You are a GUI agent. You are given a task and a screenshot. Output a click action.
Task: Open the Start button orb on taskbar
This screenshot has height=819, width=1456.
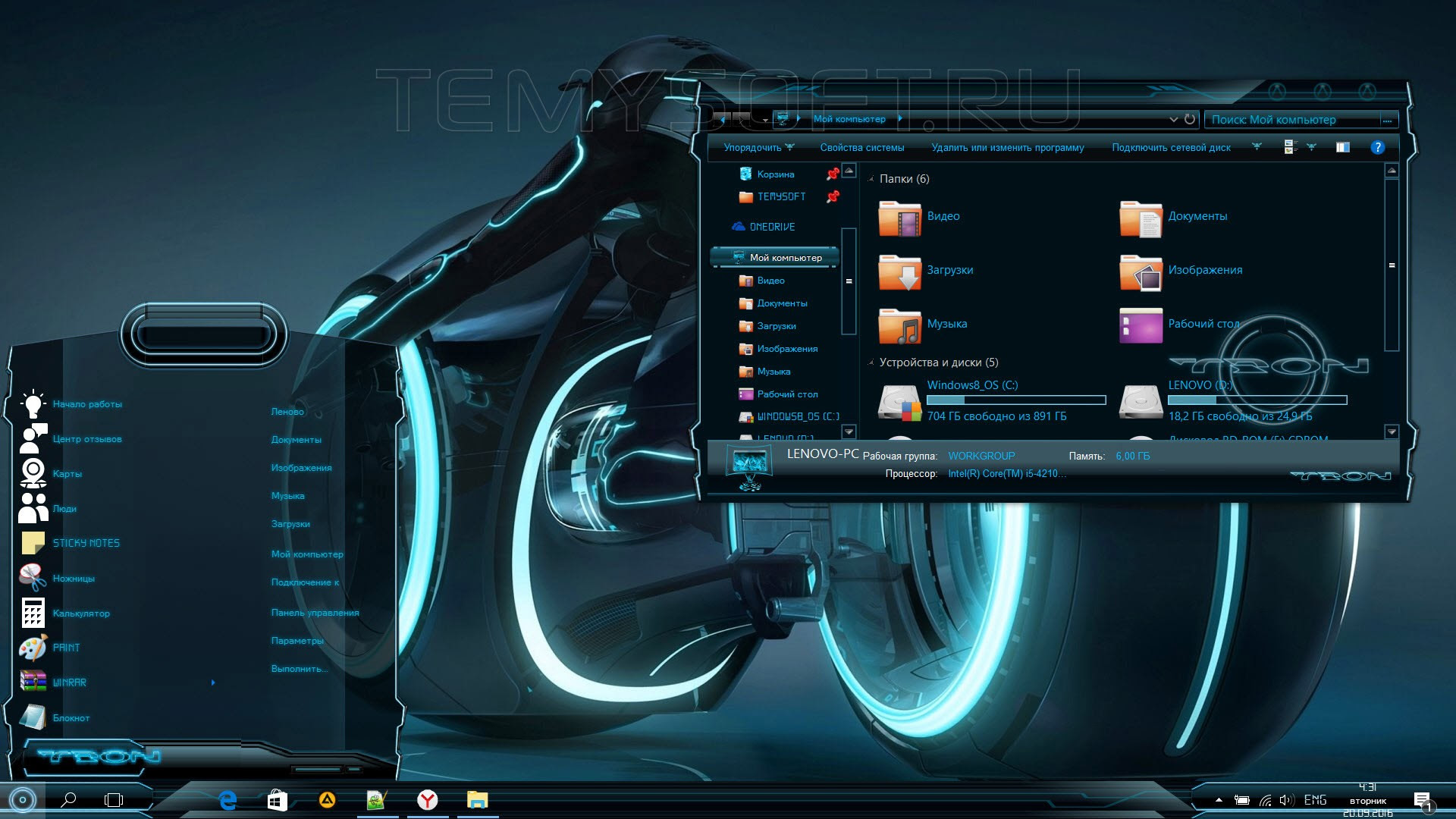22,799
